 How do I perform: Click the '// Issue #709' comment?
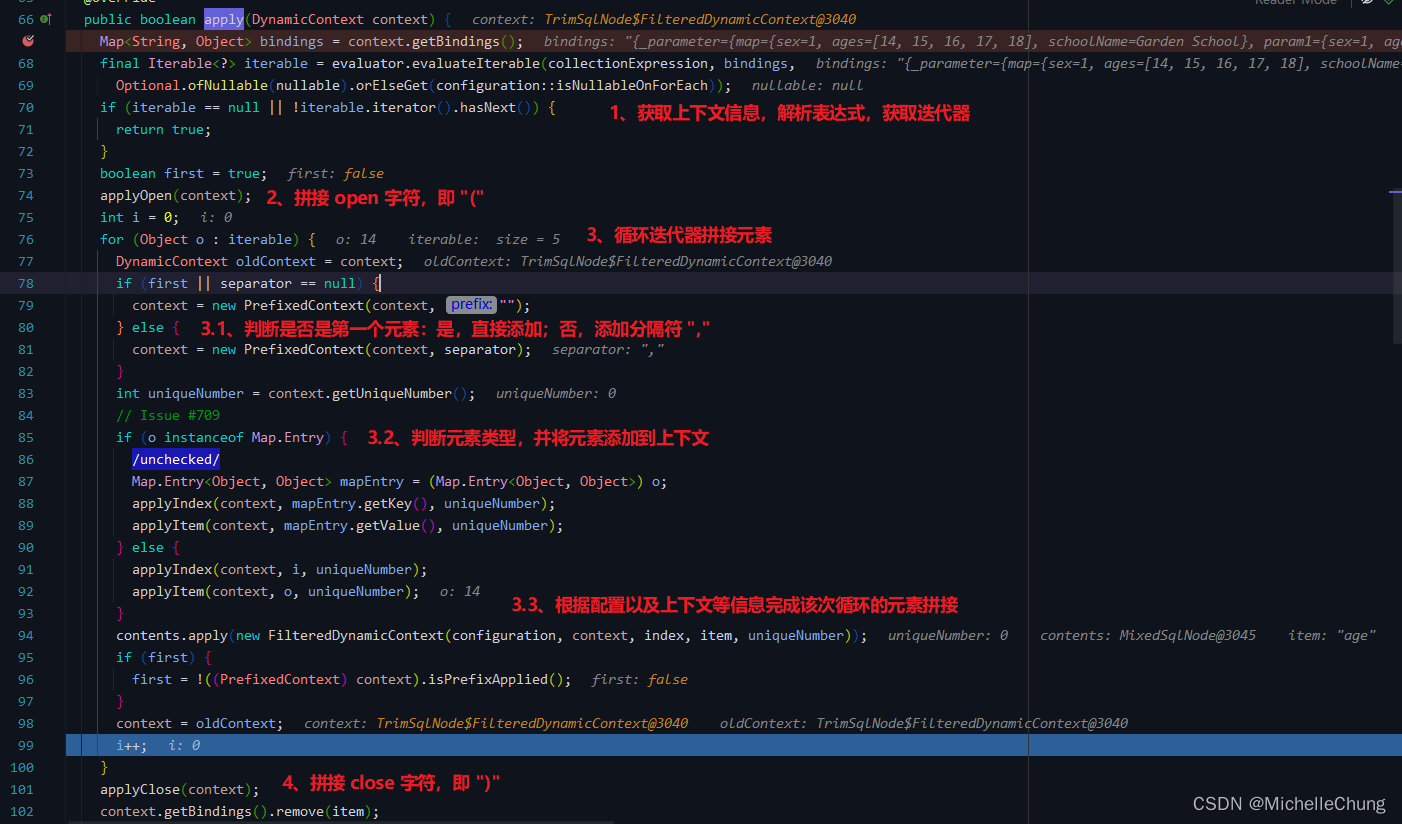tap(168, 415)
